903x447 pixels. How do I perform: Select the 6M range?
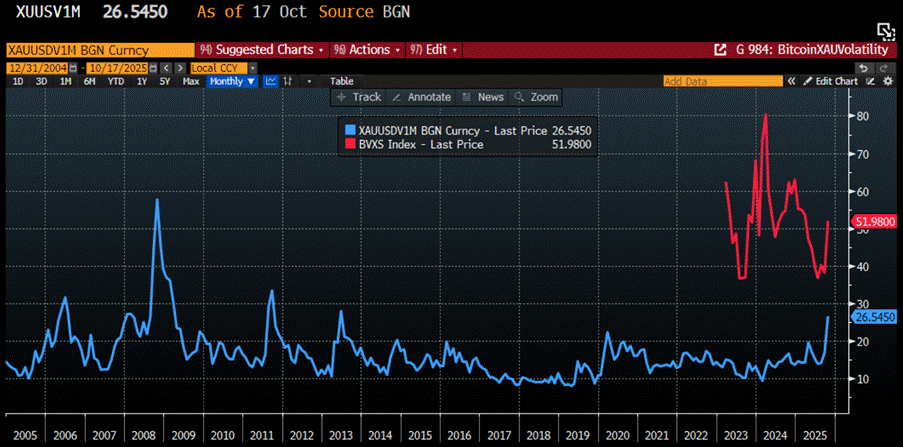pos(89,81)
